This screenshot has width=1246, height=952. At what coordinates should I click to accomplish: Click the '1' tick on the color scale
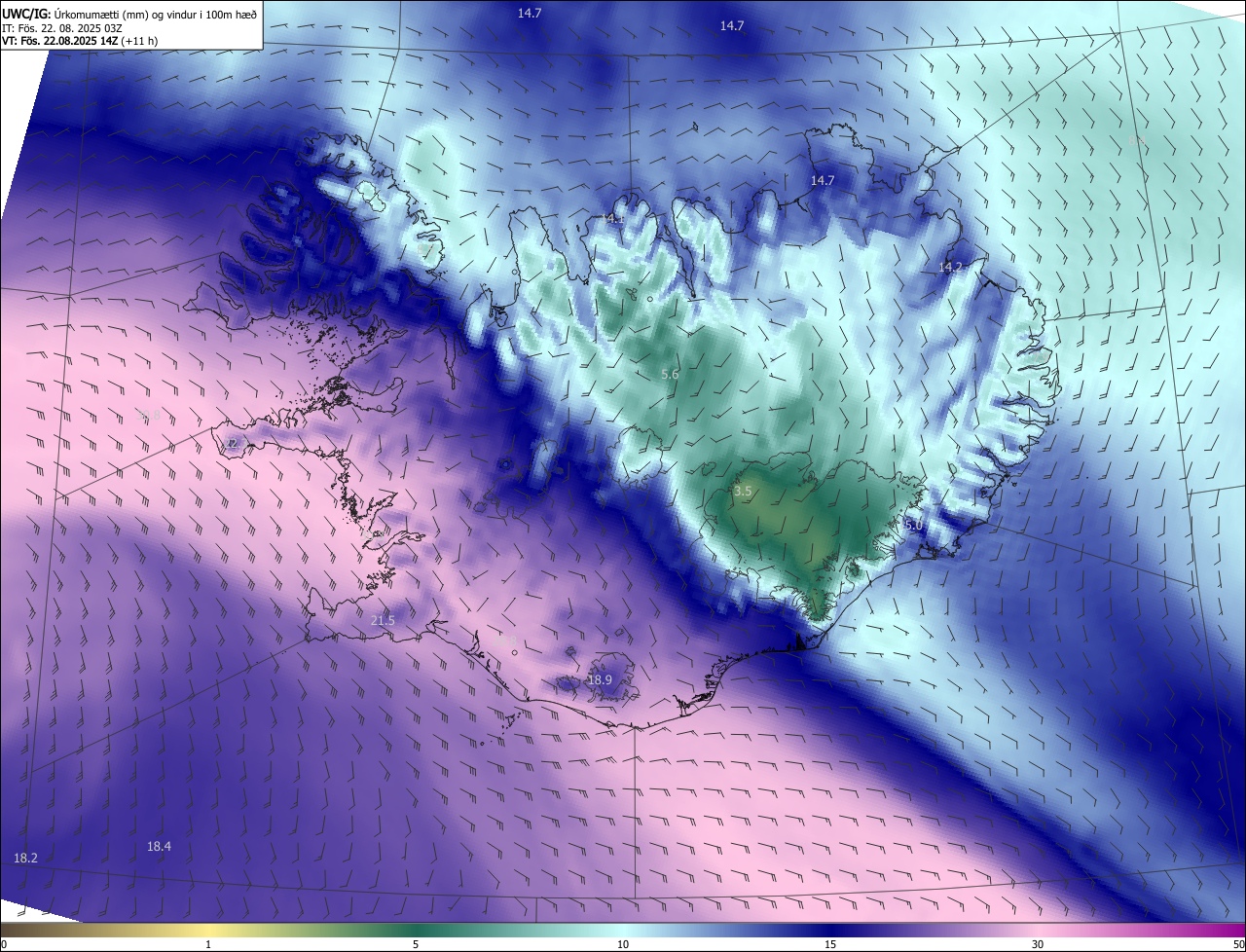[x=208, y=944]
